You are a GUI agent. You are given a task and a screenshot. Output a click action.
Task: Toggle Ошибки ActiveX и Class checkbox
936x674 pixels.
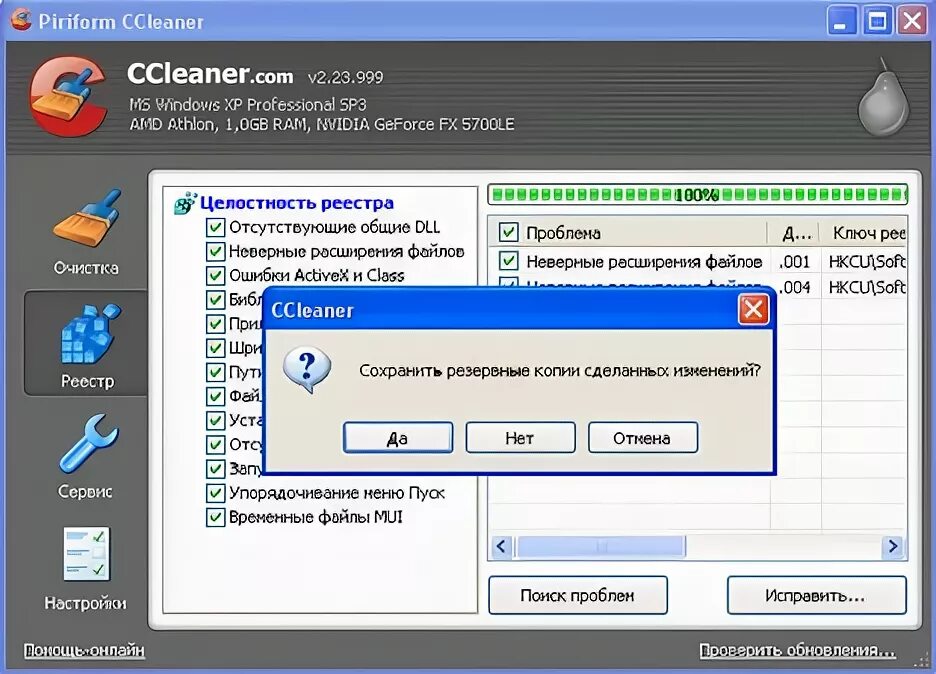tap(215, 276)
